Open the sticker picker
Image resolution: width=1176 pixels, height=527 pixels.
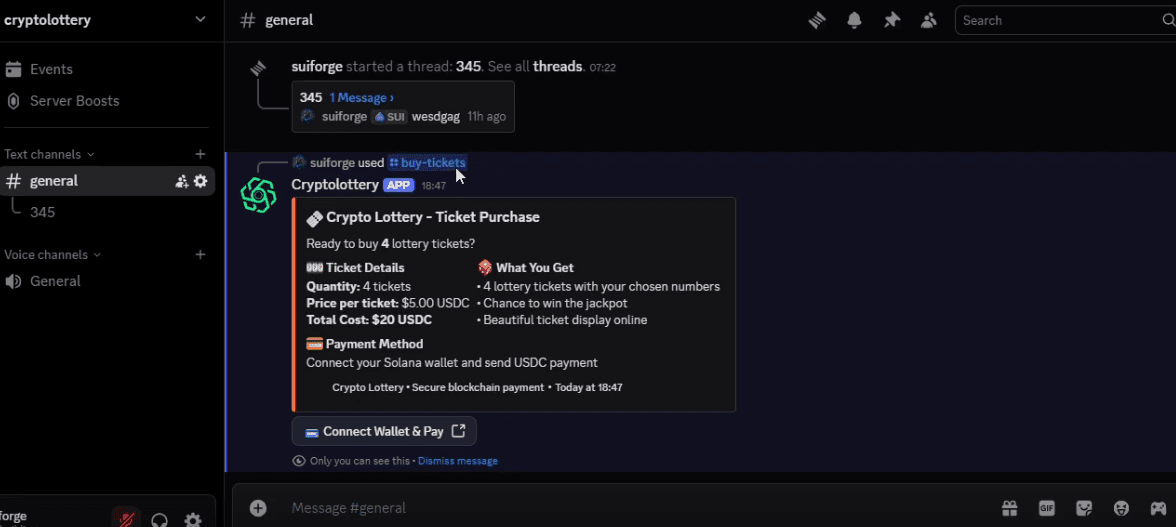tap(1084, 508)
